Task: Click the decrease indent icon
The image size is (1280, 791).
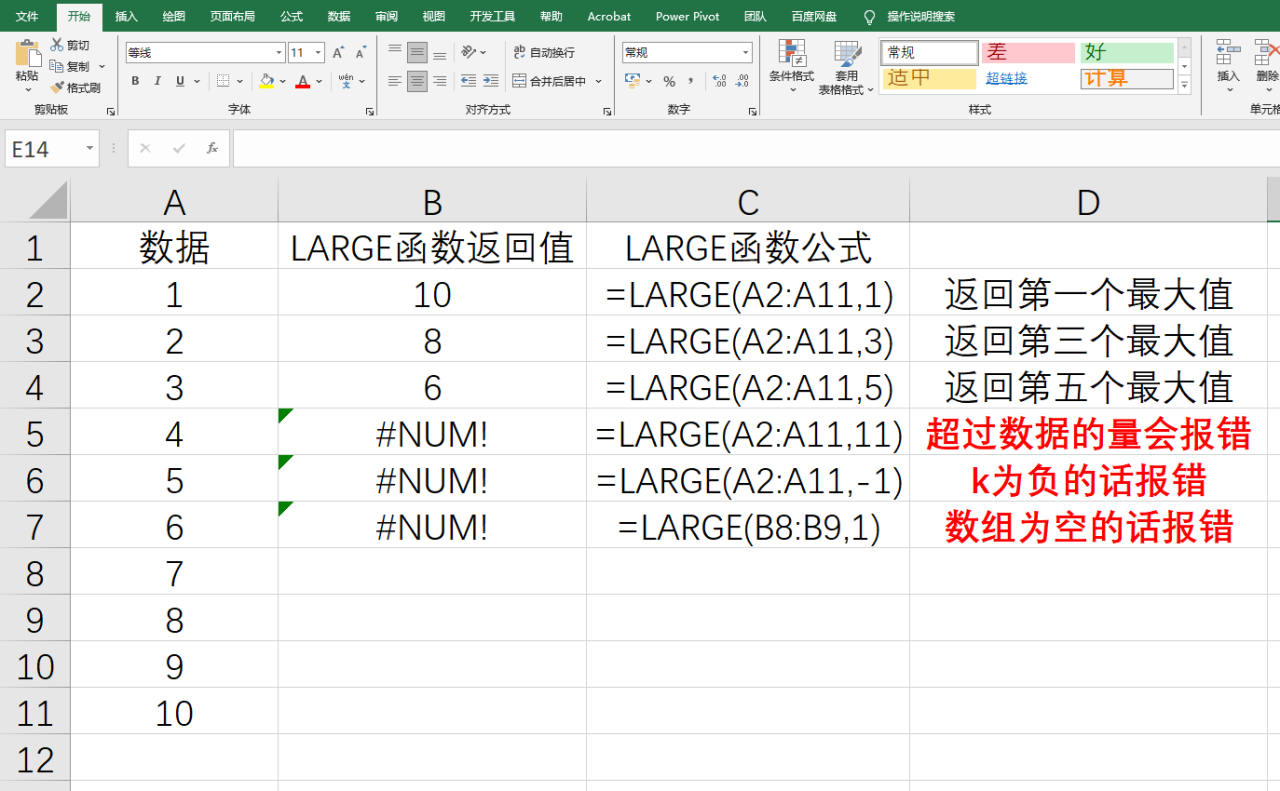Action: 469,81
